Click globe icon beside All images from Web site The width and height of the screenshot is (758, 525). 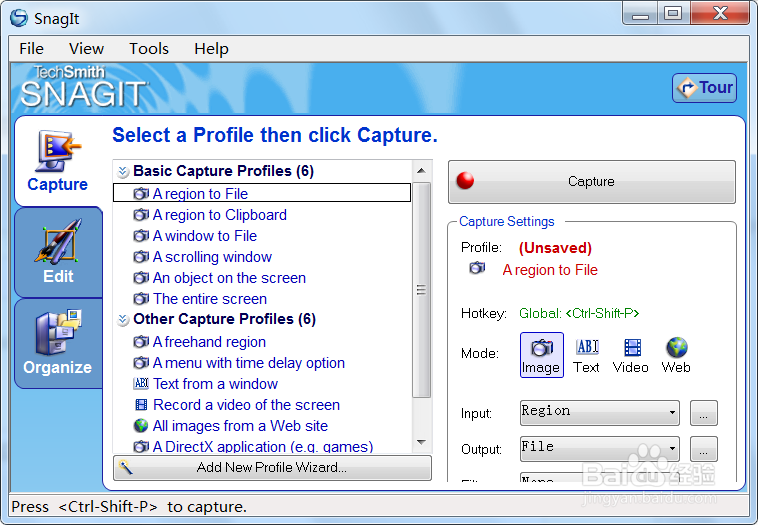click(x=141, y=426)
